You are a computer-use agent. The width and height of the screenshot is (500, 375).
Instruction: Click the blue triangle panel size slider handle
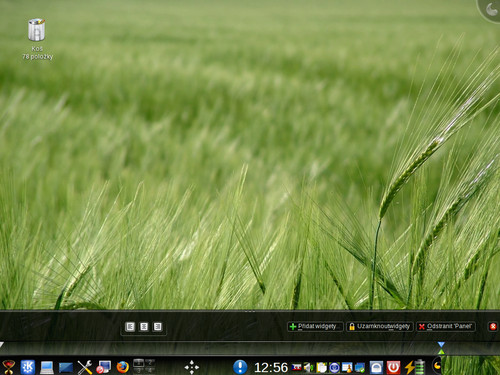click(x=441, y=344)
